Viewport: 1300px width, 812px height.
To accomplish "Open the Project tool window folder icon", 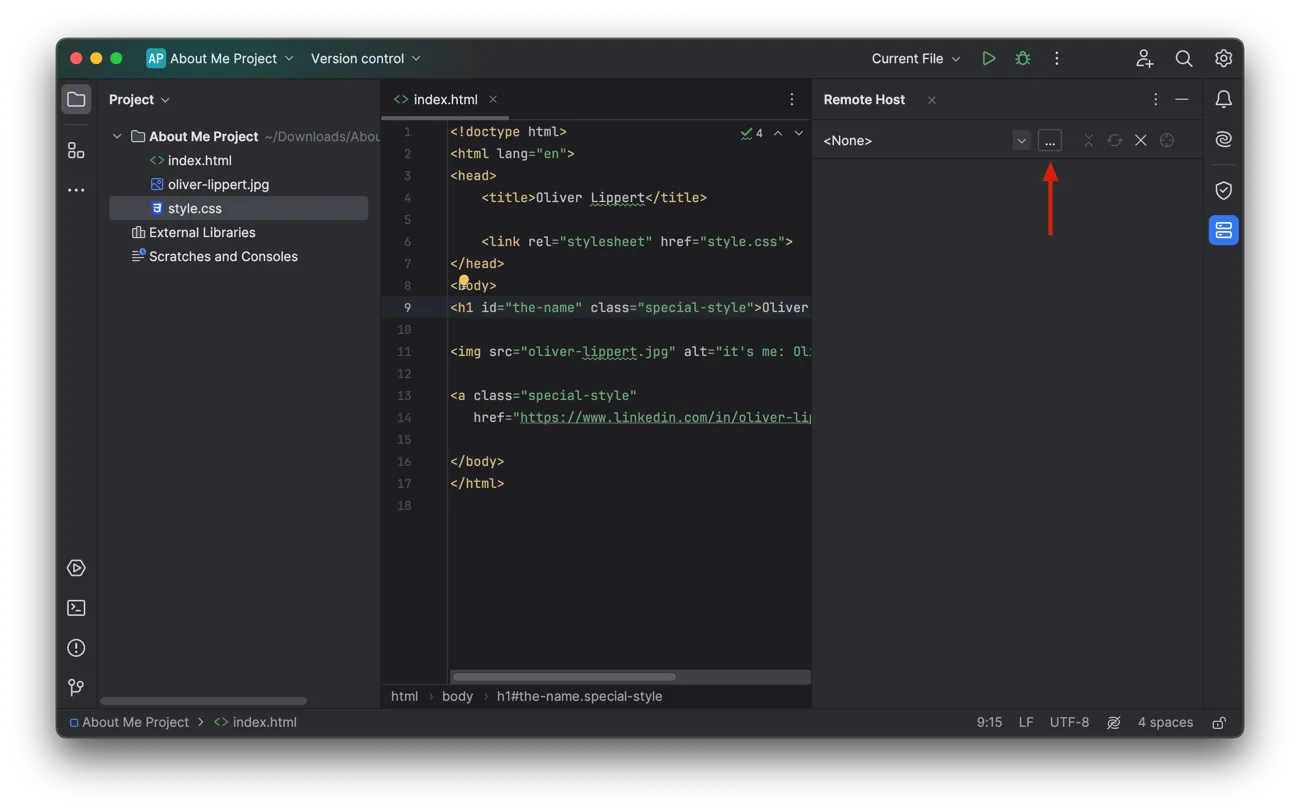I will [76, 99].
